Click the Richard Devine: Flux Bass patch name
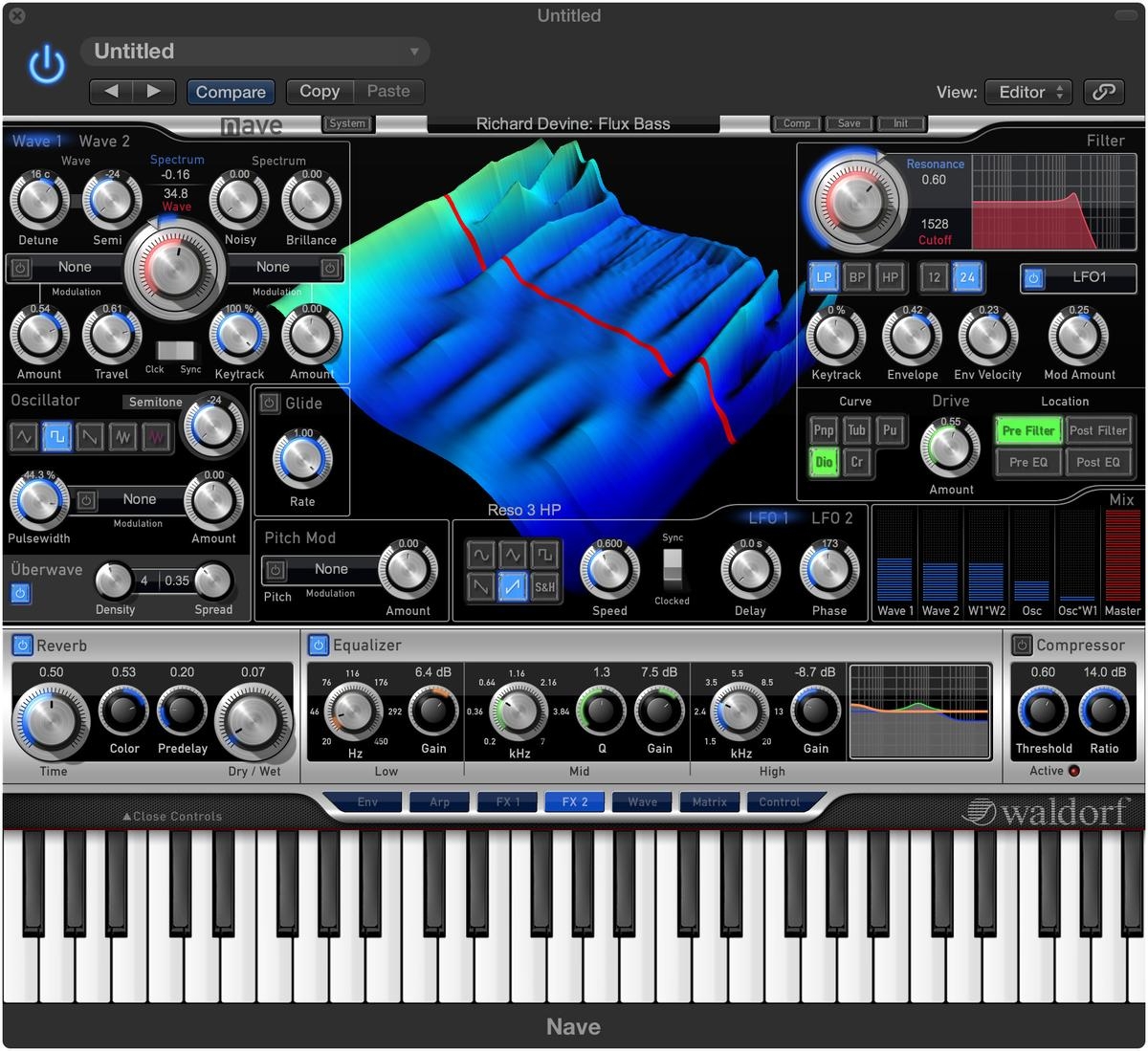 [573, 123]
